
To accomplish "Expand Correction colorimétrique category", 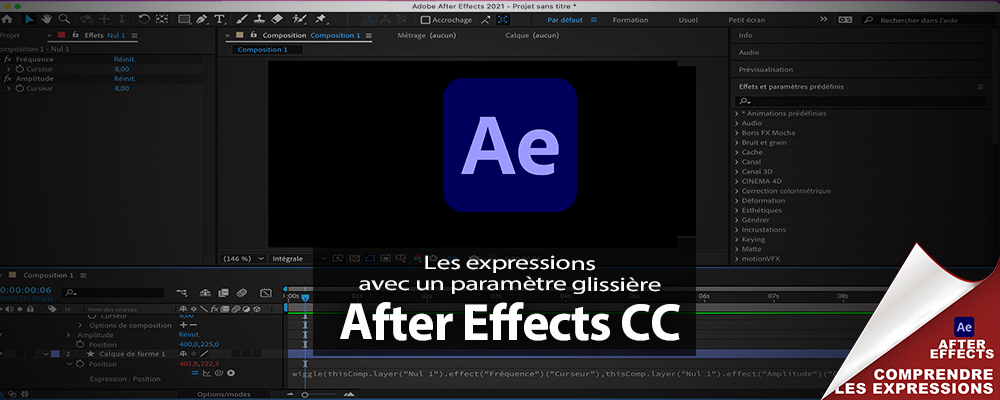I will tap(737, 191).
